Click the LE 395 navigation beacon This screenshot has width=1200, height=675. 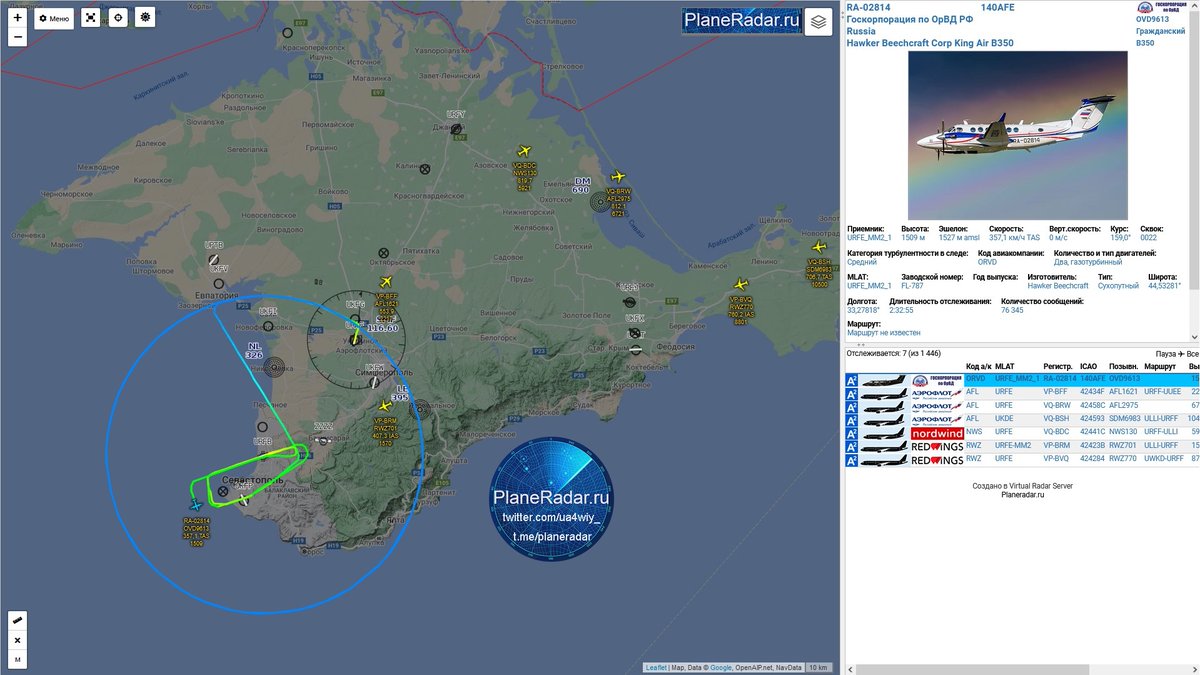pos(422,408)
